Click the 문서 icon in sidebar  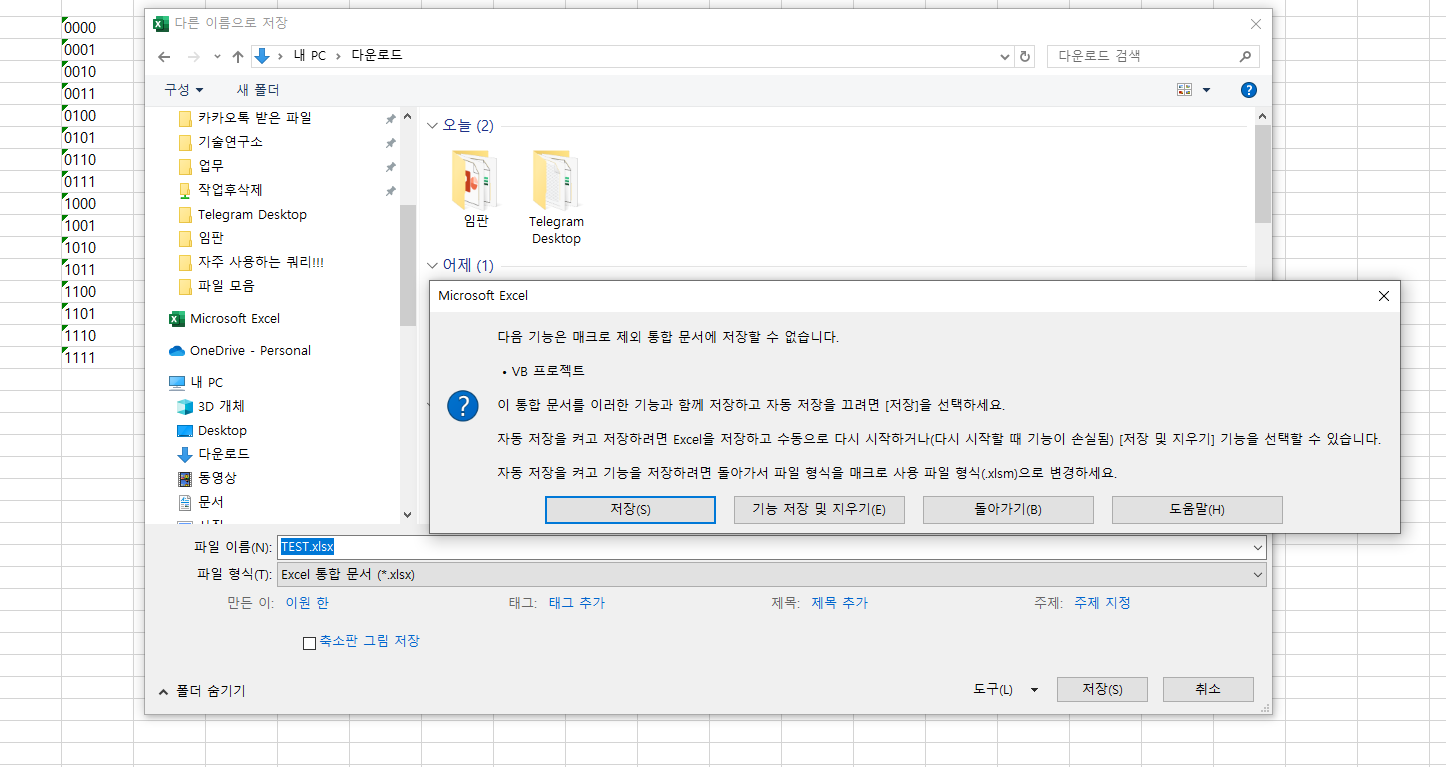coord(184,502)
